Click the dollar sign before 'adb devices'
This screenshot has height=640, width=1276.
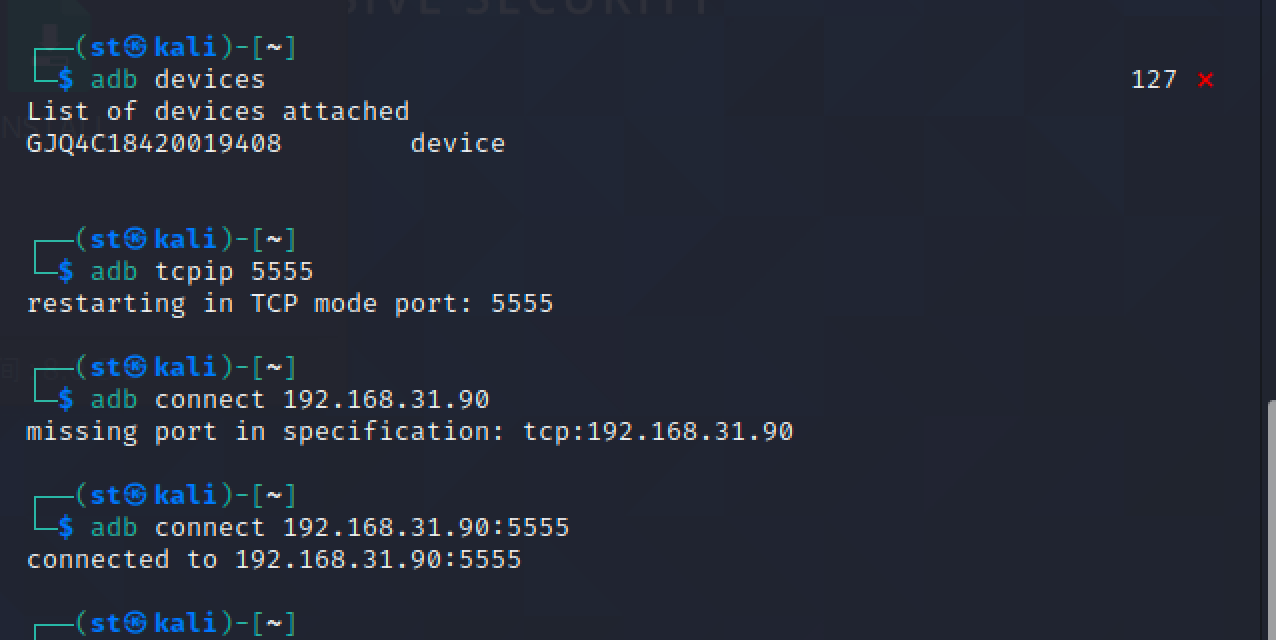[x=66, y=79]
